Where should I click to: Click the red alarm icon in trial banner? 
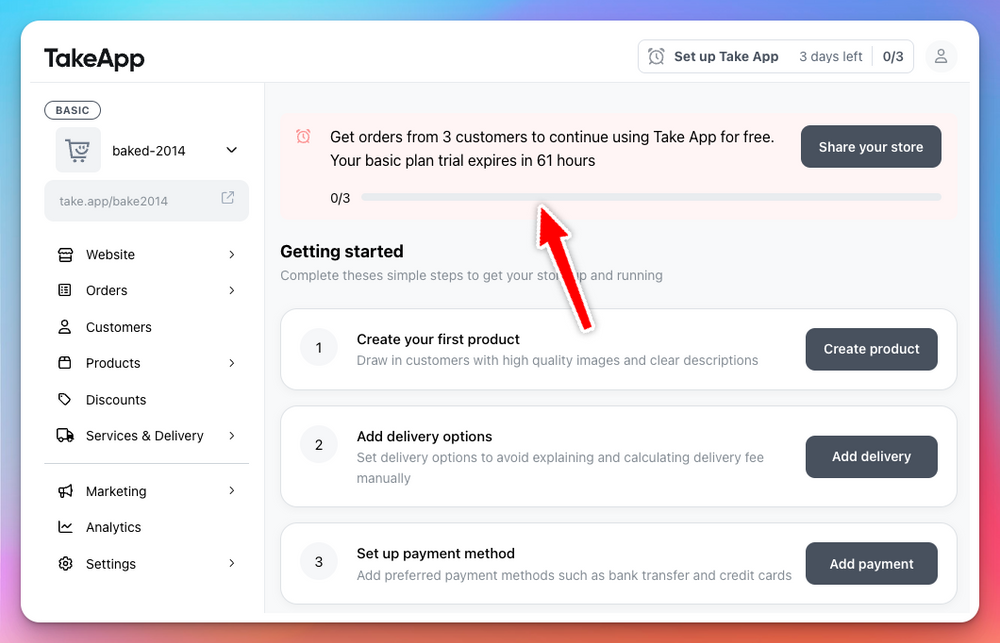coord(303,136)
